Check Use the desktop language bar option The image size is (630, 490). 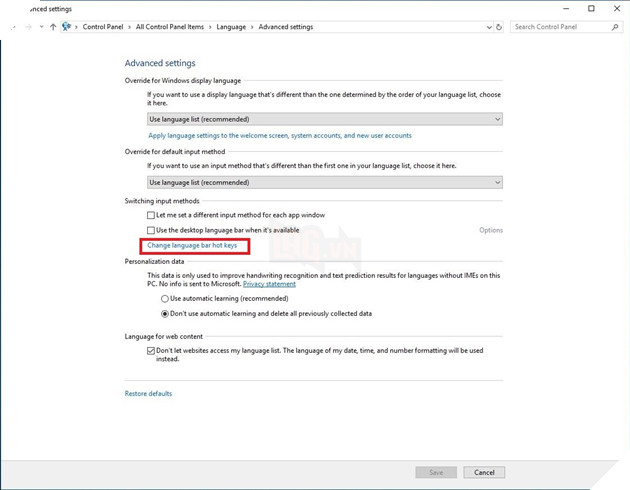click(151, 230)
